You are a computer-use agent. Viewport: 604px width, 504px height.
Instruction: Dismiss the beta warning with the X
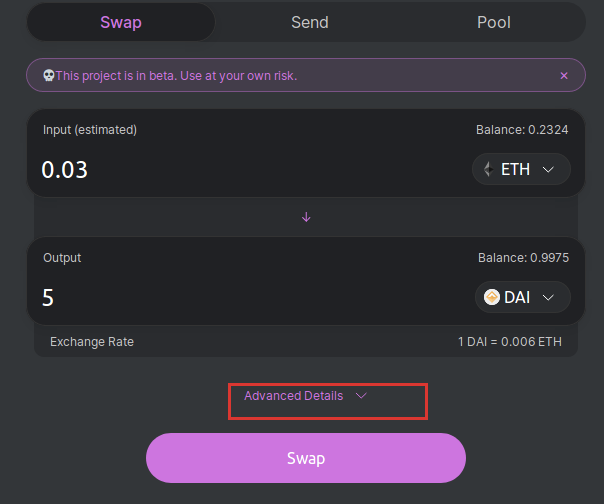pos(564,76)
